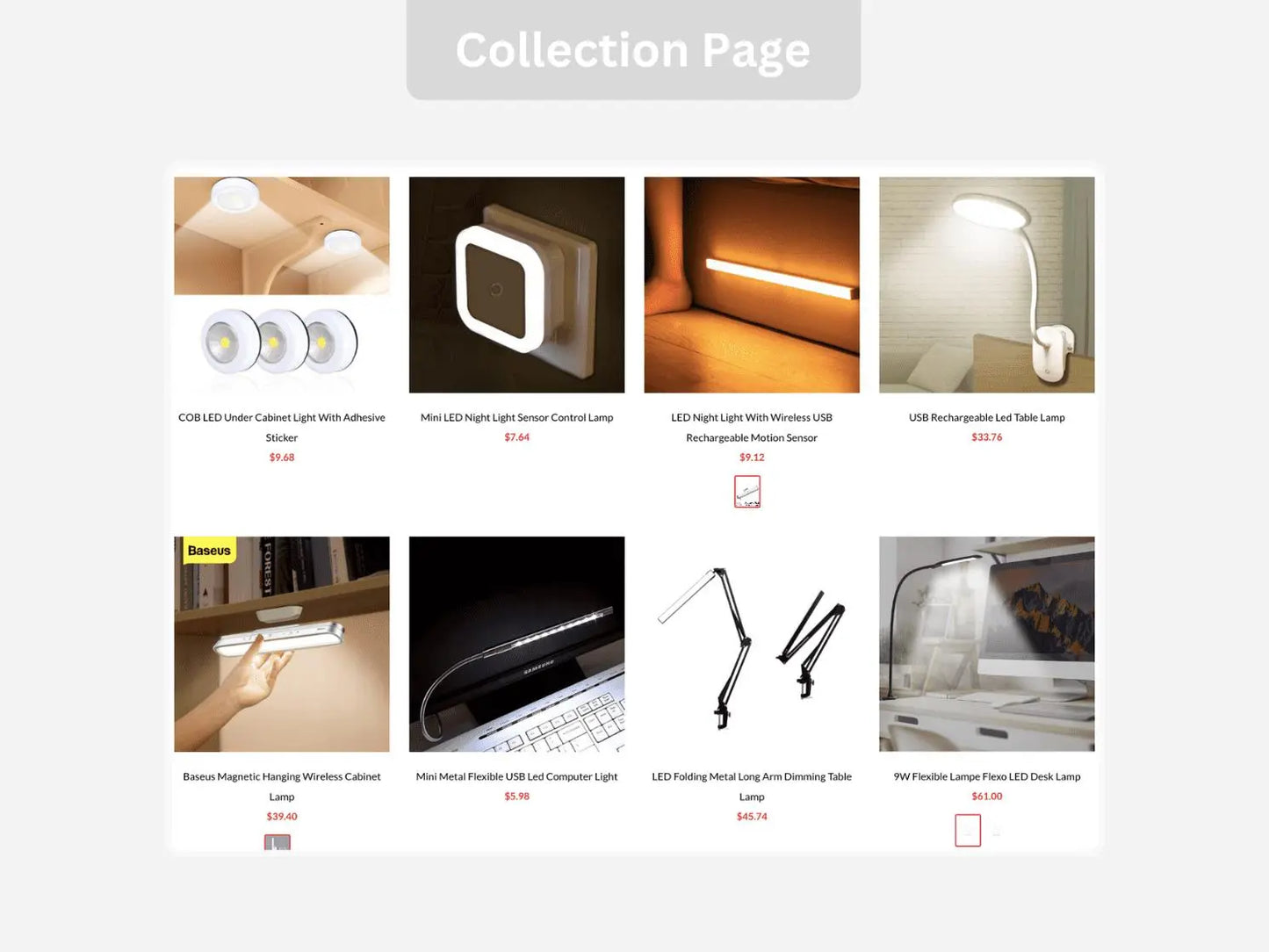Open Baseus Magnetic Hanging Cabinet Lamp image

coord(282,644)
